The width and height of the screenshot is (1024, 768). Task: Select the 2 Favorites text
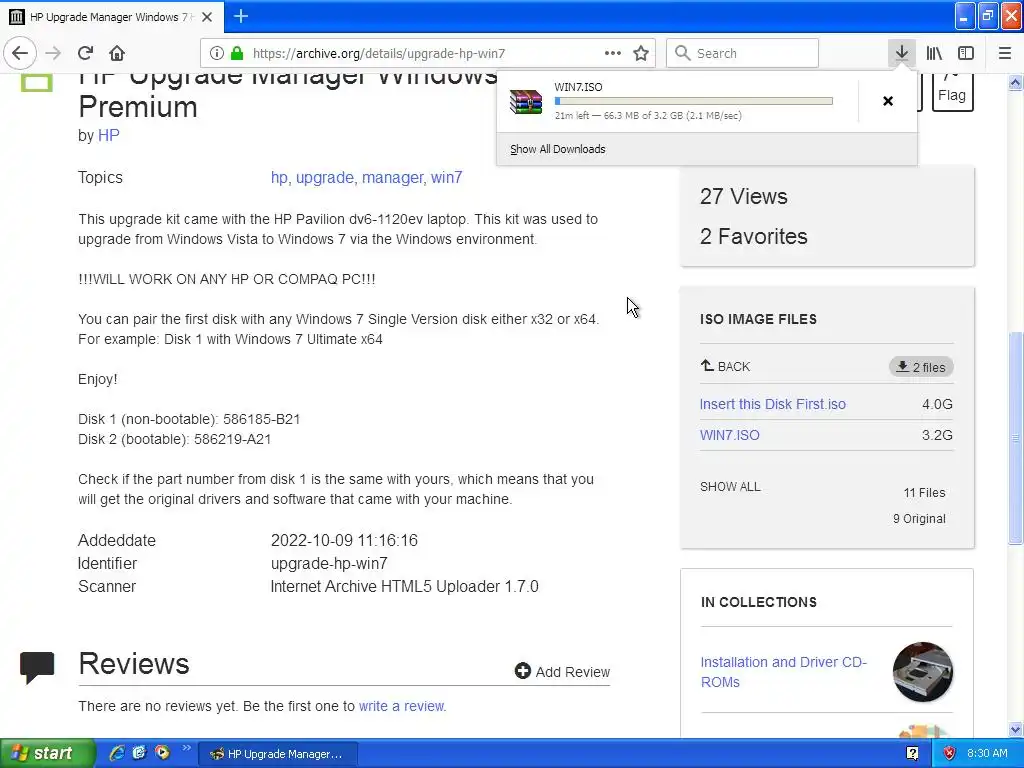754,236
